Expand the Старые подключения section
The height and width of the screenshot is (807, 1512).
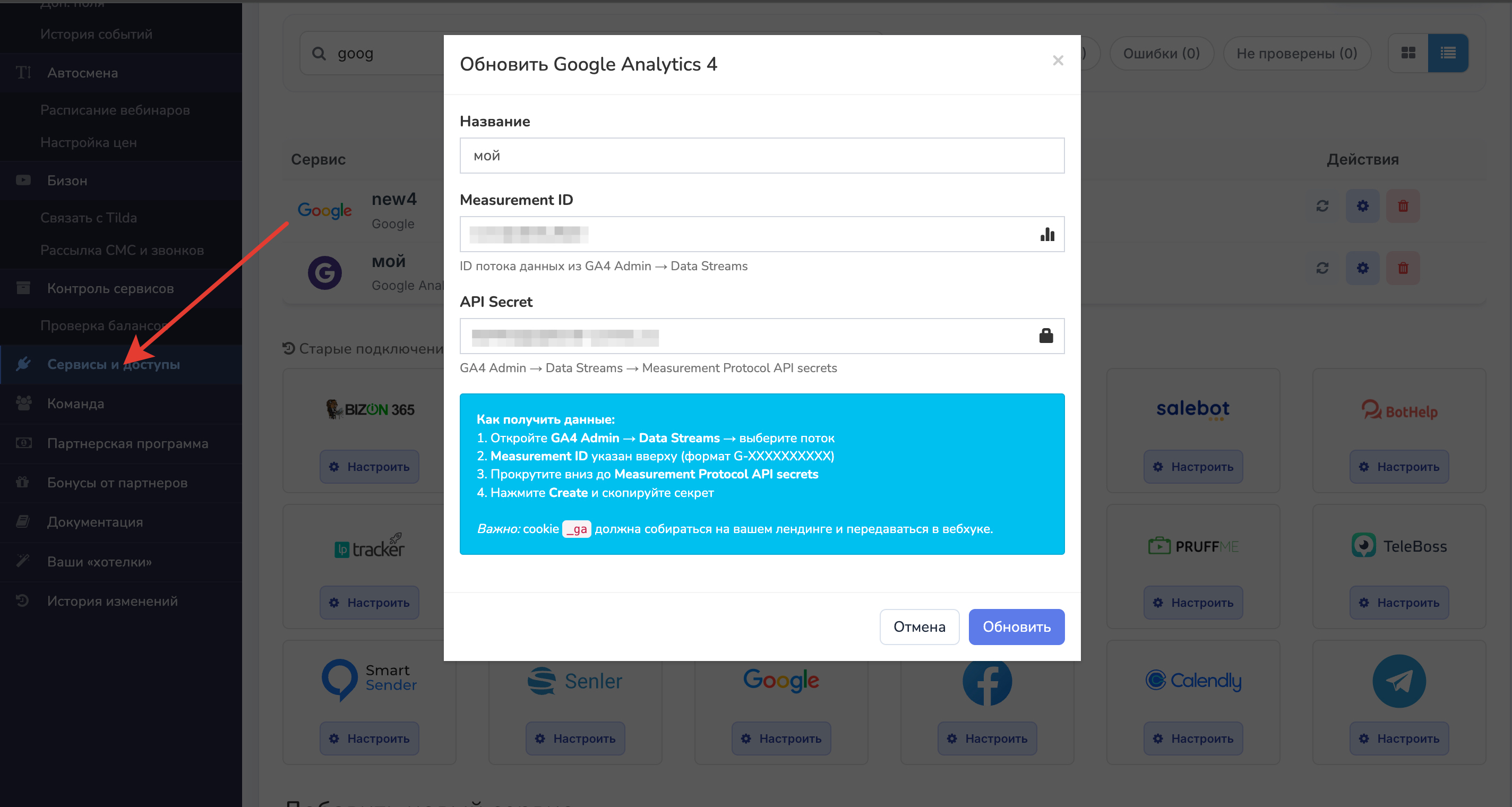[x=364, y=349]
